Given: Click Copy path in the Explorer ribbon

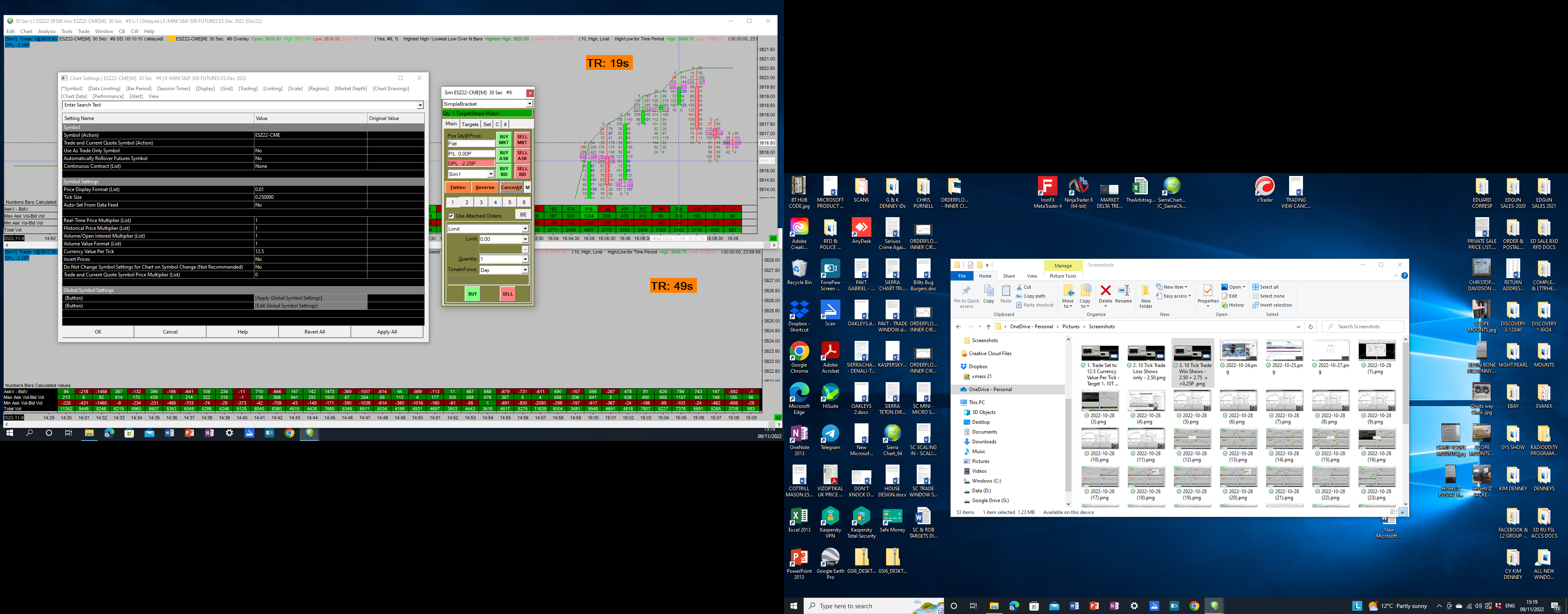Looking at the screenshot, I should point(1031,296).
